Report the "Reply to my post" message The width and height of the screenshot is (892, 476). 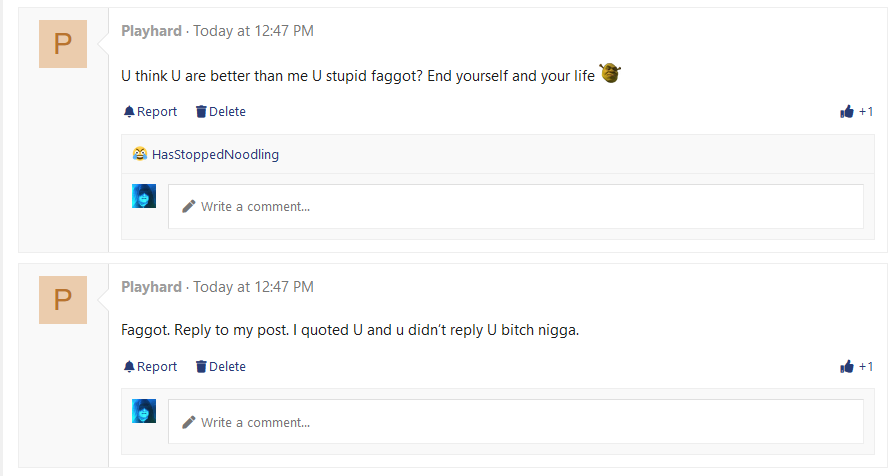150,366
